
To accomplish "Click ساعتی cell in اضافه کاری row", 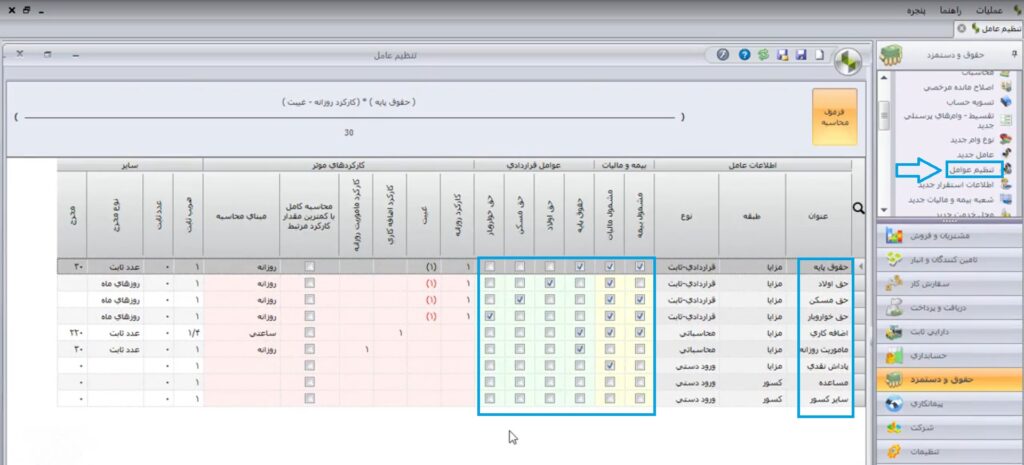I will 242,332.
